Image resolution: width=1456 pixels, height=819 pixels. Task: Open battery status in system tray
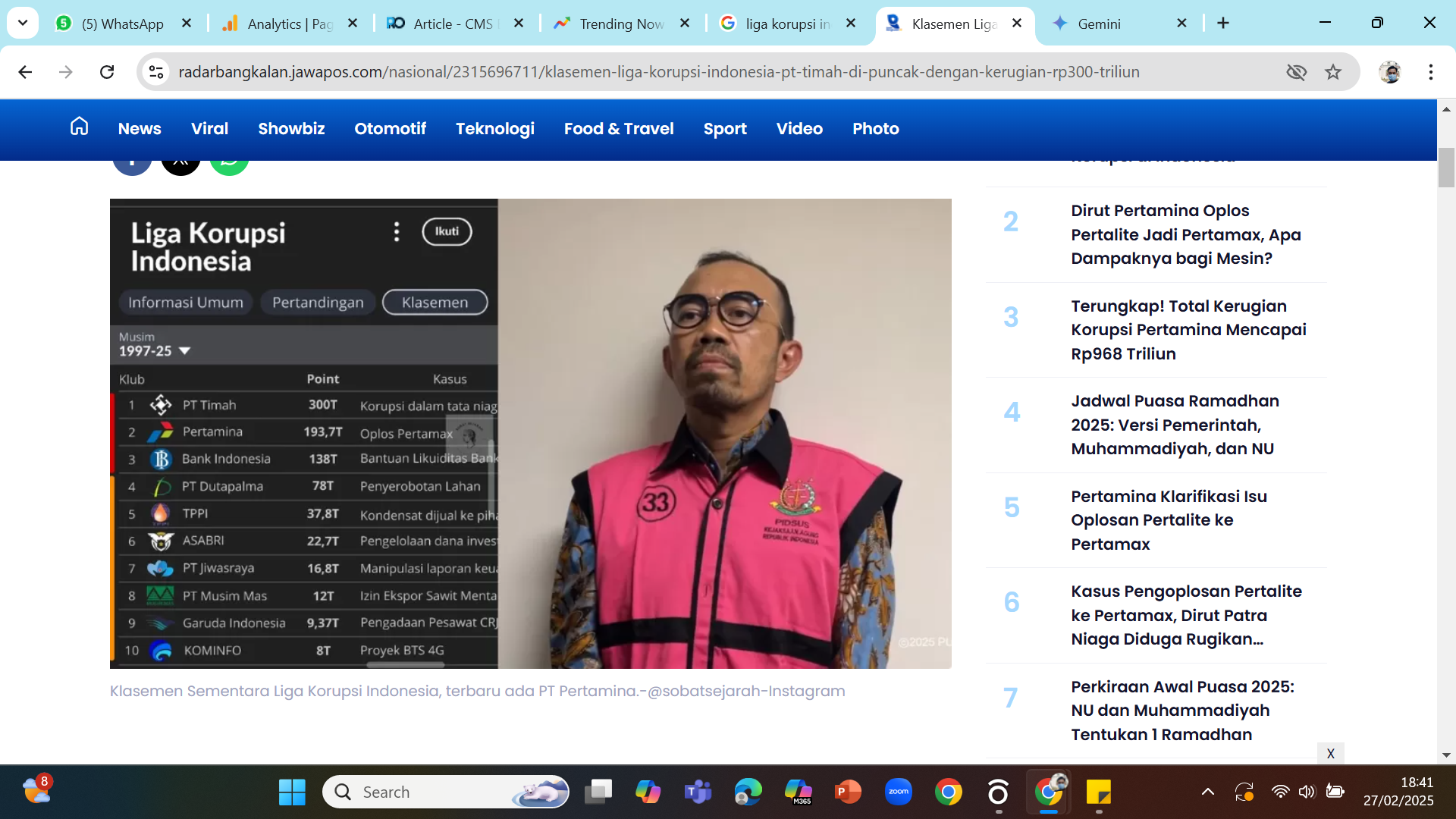(1335, 792)
